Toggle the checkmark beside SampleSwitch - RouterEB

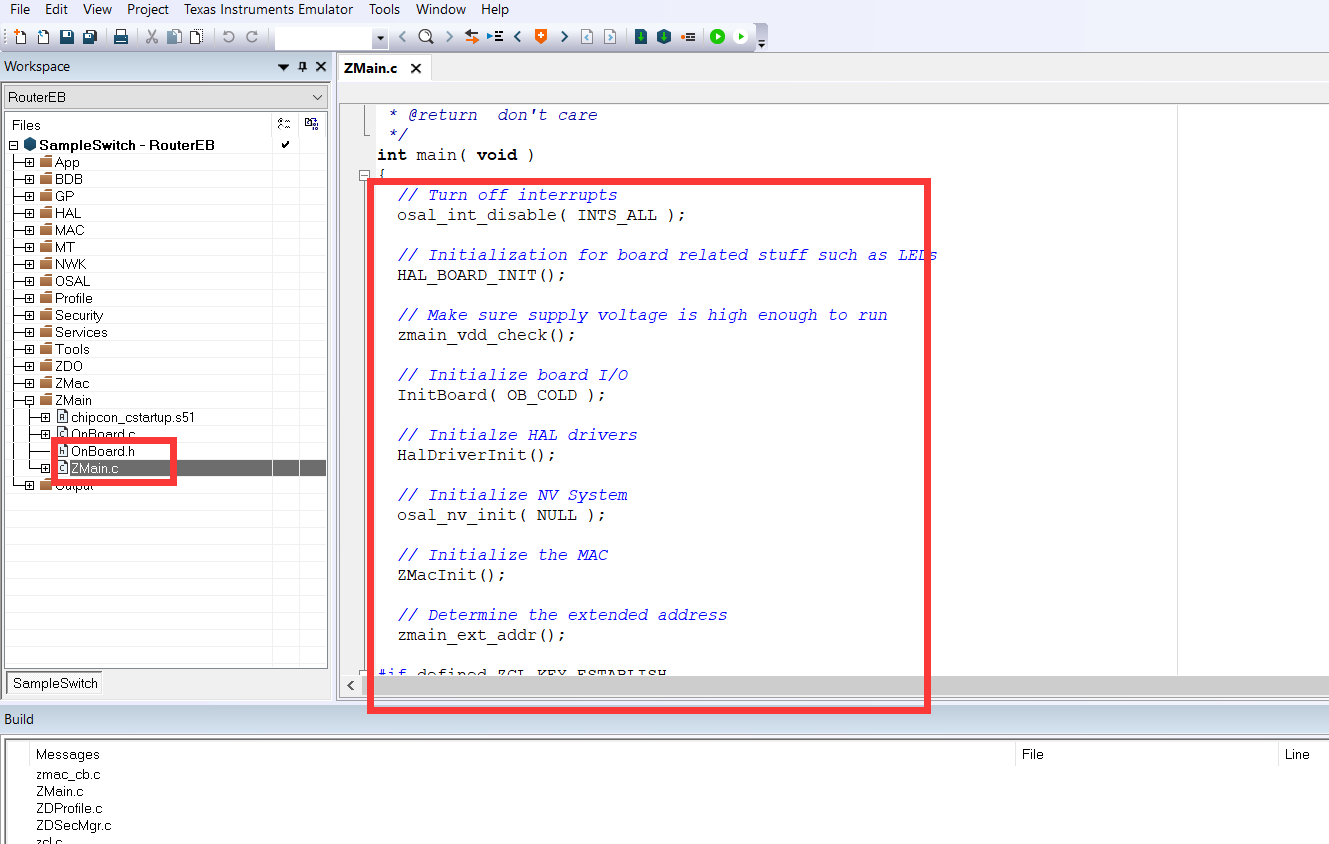pos(285,143)
